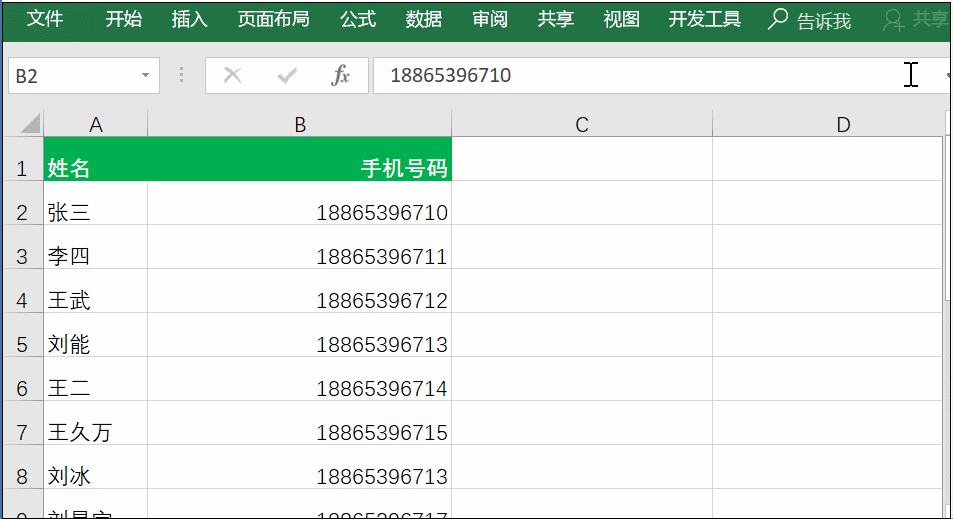This screenshot has width=953, height=519.
Task: Select row 3 header
Action: click(x=22, y=247)
